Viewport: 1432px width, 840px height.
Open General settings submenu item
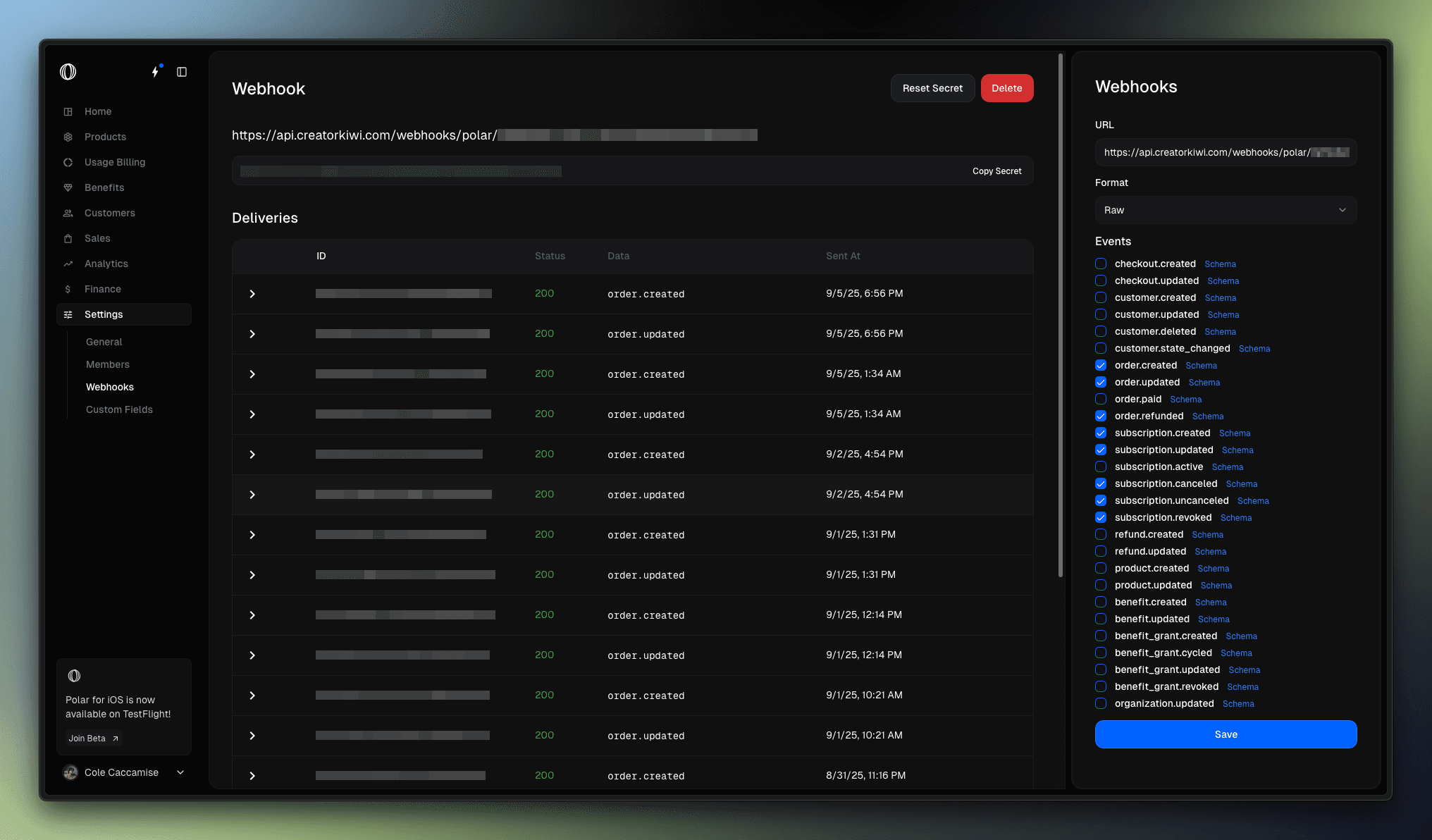point(104,342)
